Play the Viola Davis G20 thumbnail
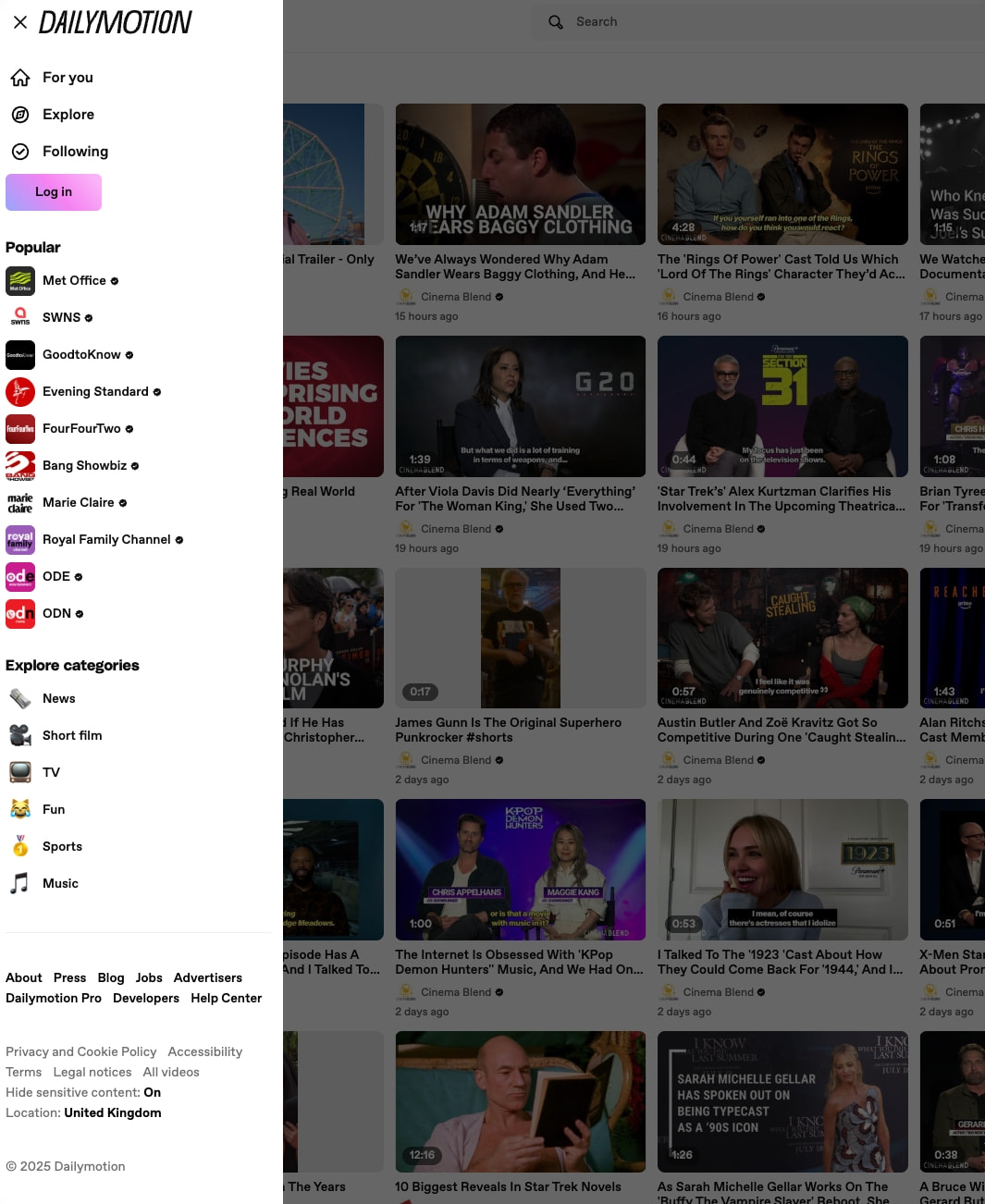Screen dimensions: 985x1204 tap(521, 406)
